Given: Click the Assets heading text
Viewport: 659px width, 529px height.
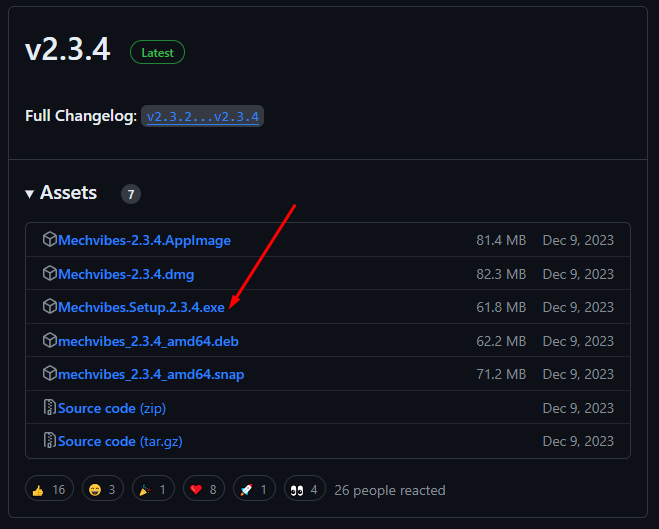Looking at the screenshot, I should (x=69, y=193).
